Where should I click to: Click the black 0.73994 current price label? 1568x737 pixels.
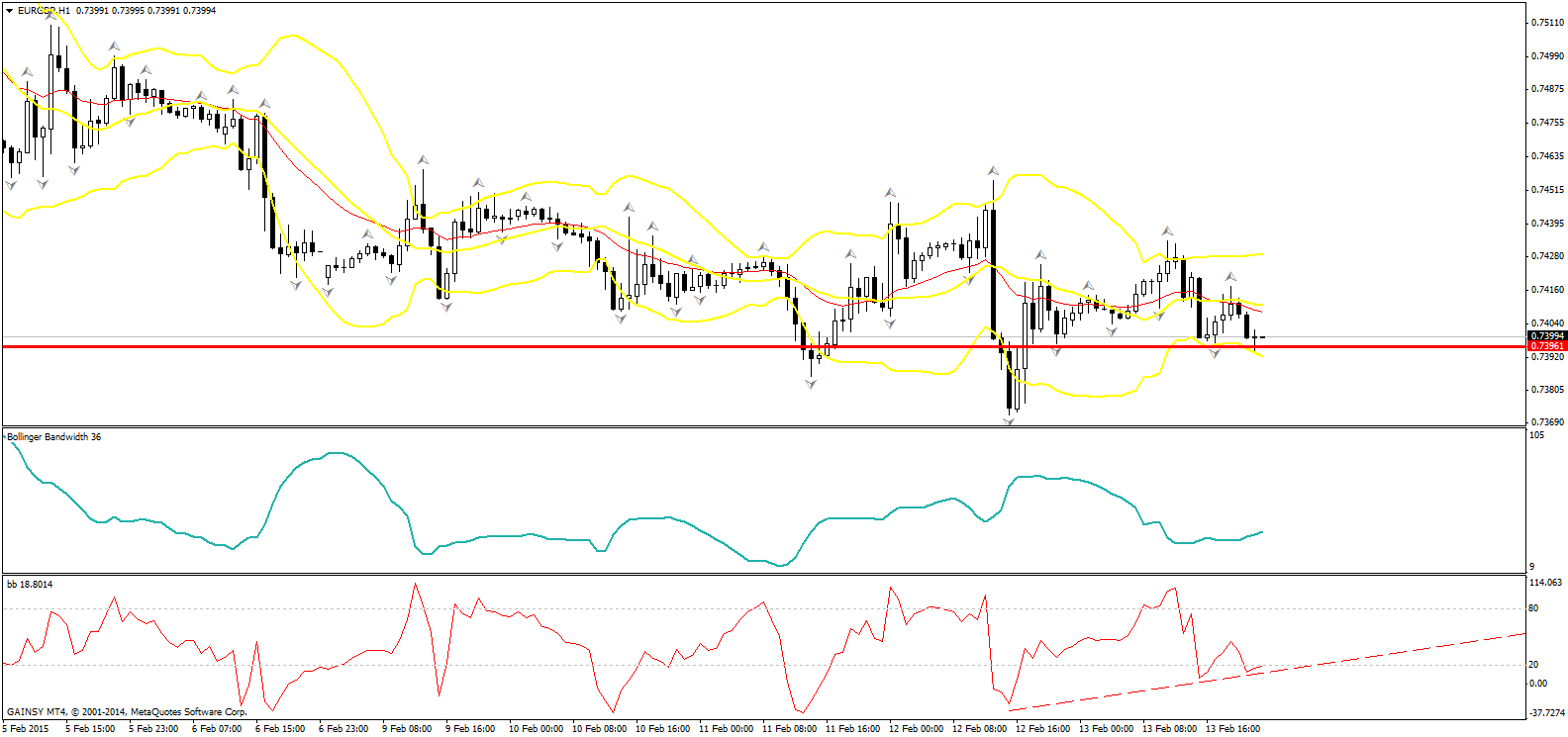pos(1547,336)
